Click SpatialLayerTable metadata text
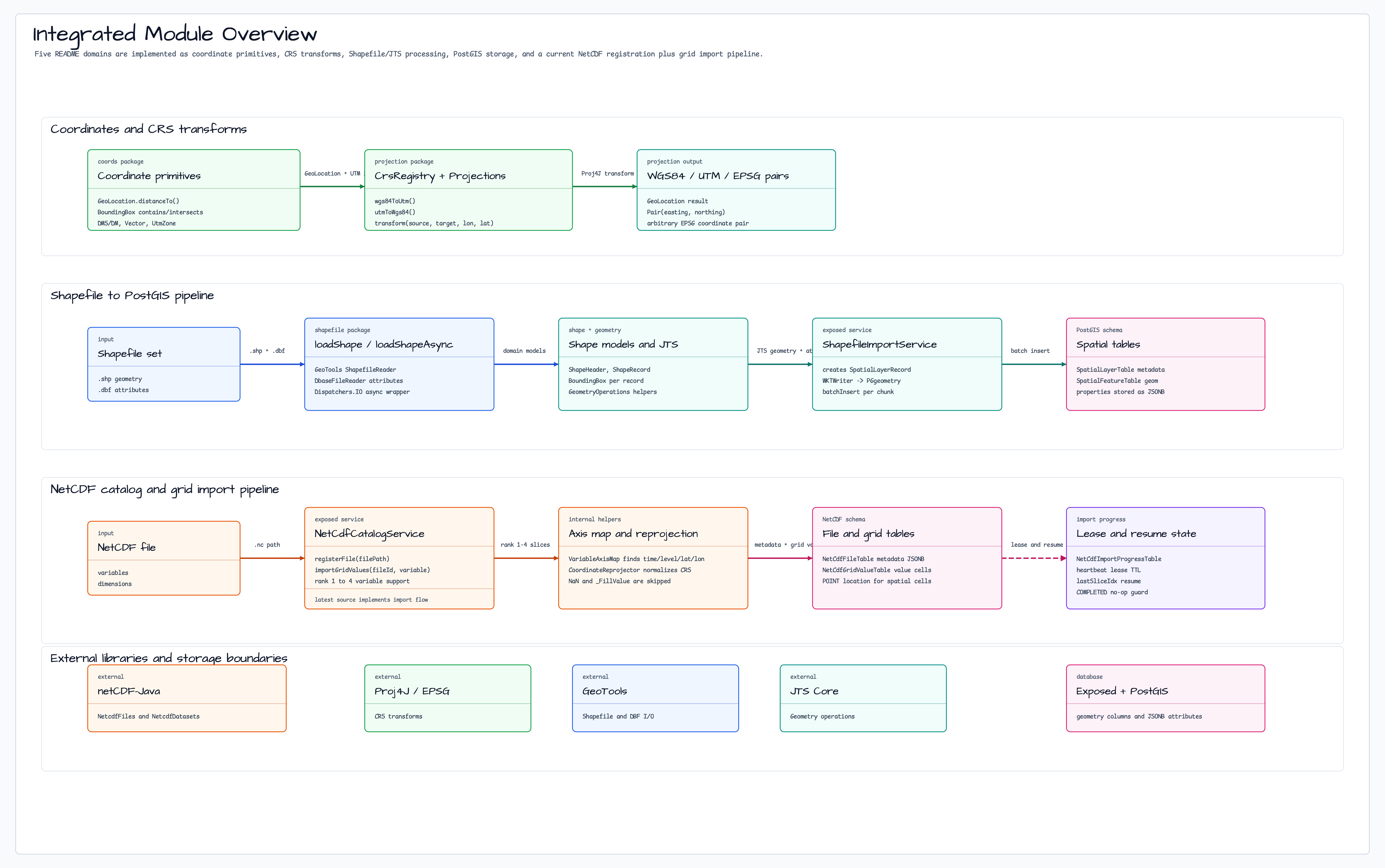The width and height of the screenshot is (1385, 868). [1120, 370]
